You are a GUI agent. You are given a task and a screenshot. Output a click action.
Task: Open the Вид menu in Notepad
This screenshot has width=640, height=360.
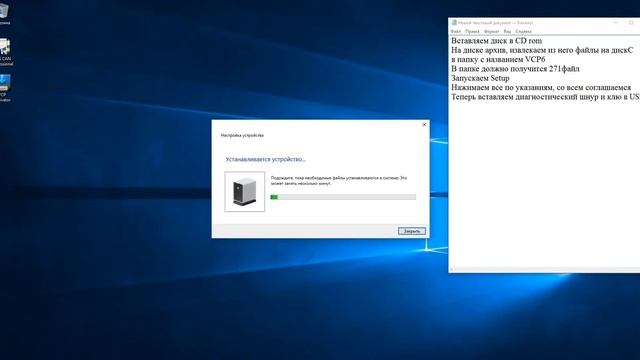[x=507, y=31]
